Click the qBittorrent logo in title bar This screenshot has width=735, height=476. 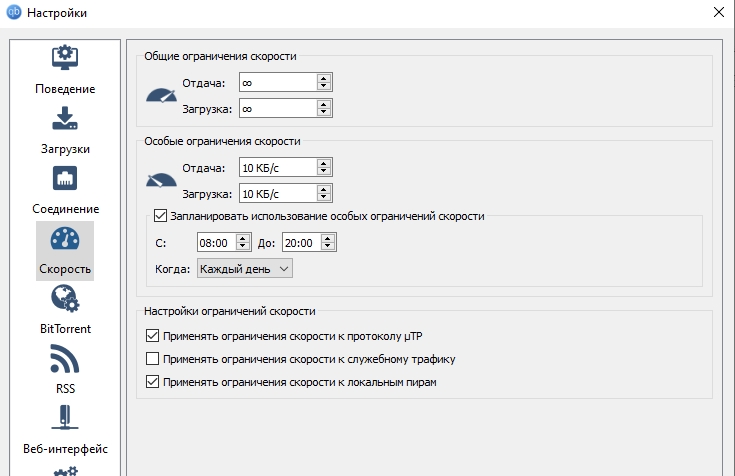14,12
